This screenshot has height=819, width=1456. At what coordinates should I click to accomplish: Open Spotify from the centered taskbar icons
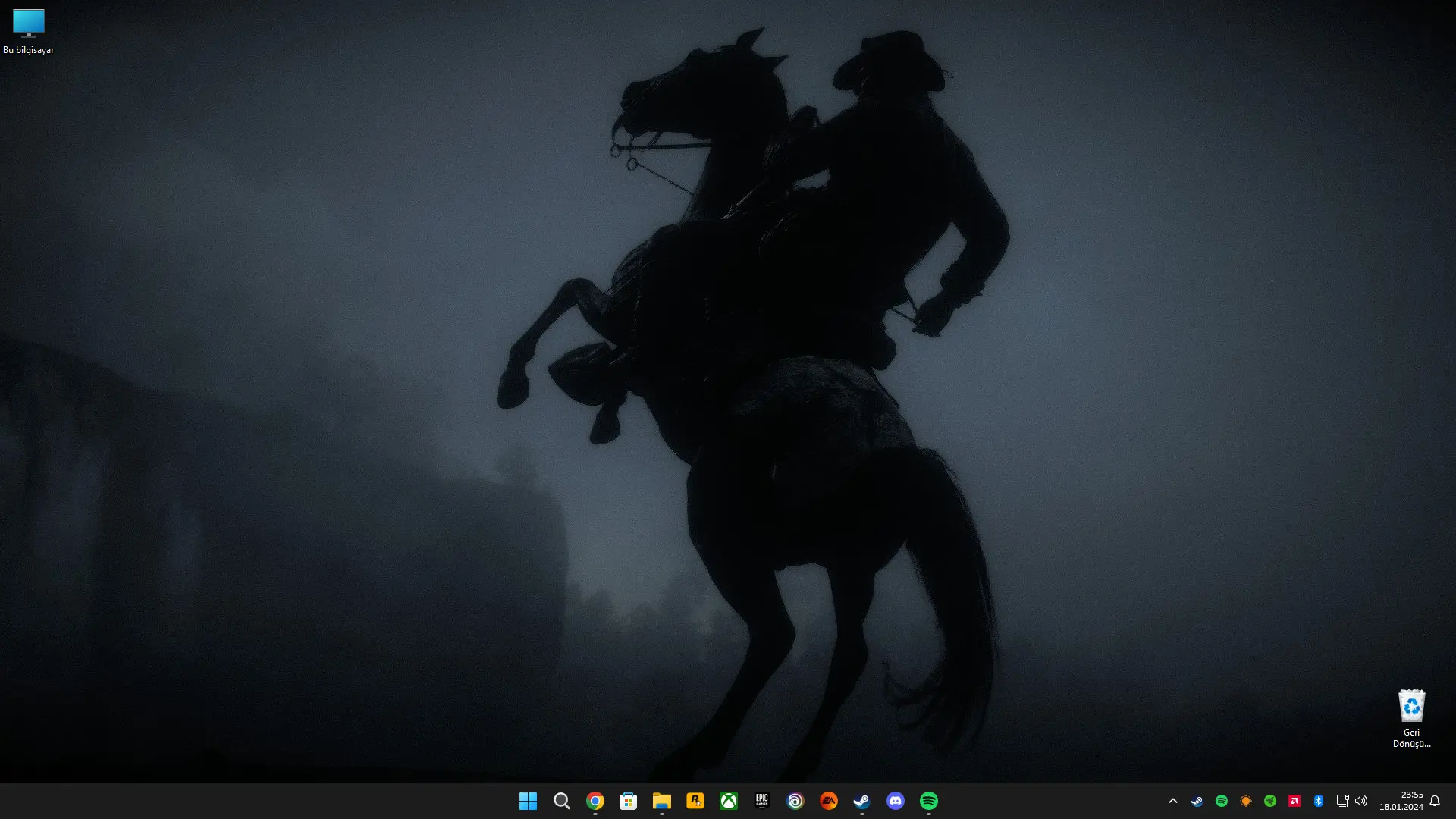click(929, 801)
